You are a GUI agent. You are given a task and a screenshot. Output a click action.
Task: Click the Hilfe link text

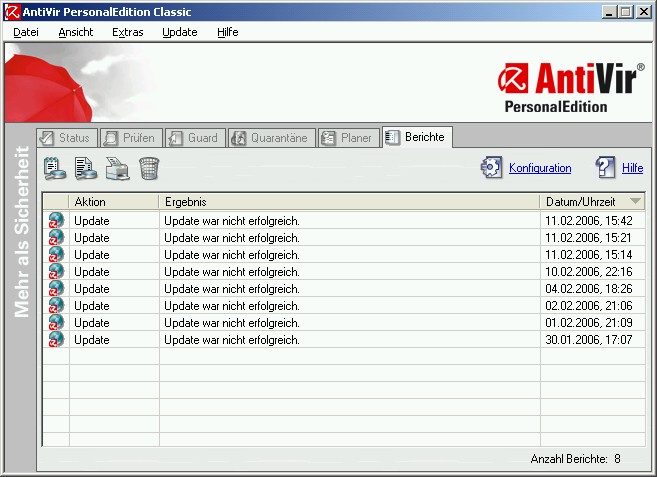coord(632,168)
